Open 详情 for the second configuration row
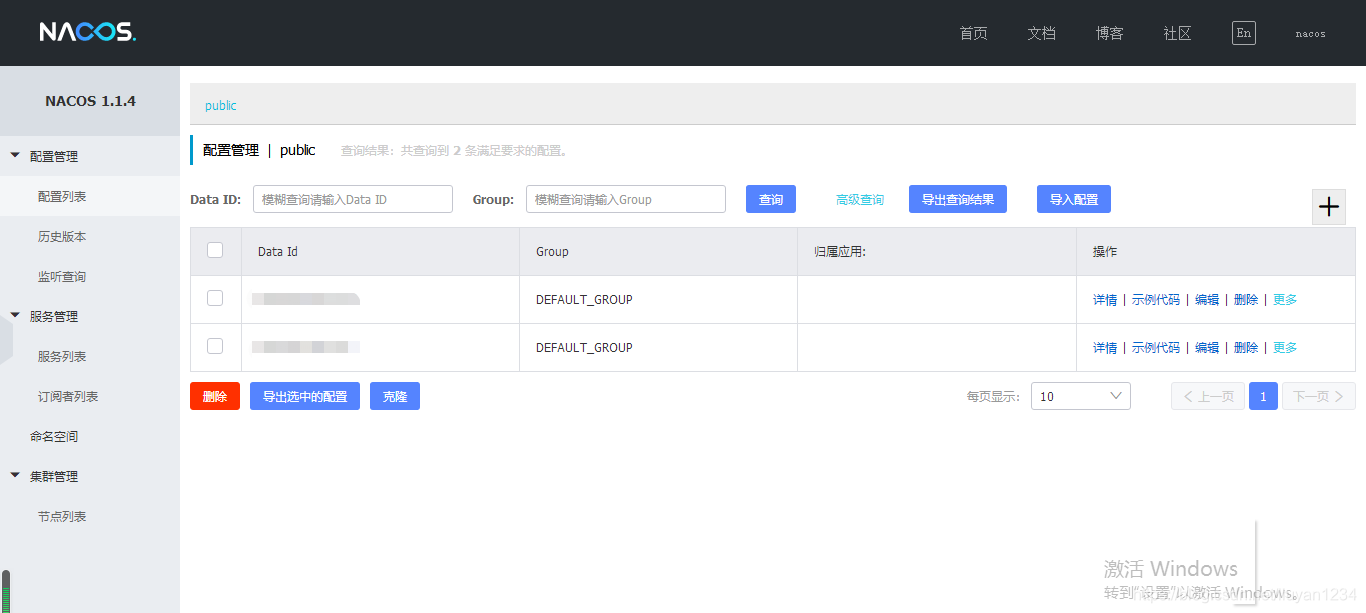 pyautogui.click(x=1105, y=347)
